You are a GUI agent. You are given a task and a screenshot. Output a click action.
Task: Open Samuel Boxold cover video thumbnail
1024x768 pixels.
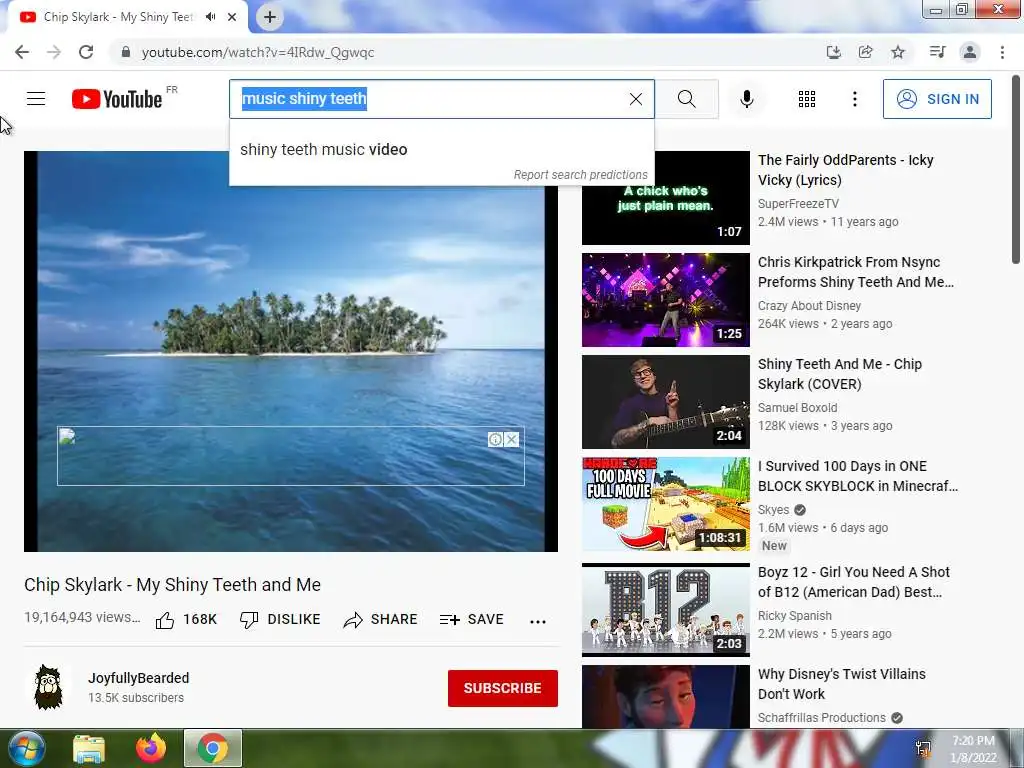[x=665, y=402]
